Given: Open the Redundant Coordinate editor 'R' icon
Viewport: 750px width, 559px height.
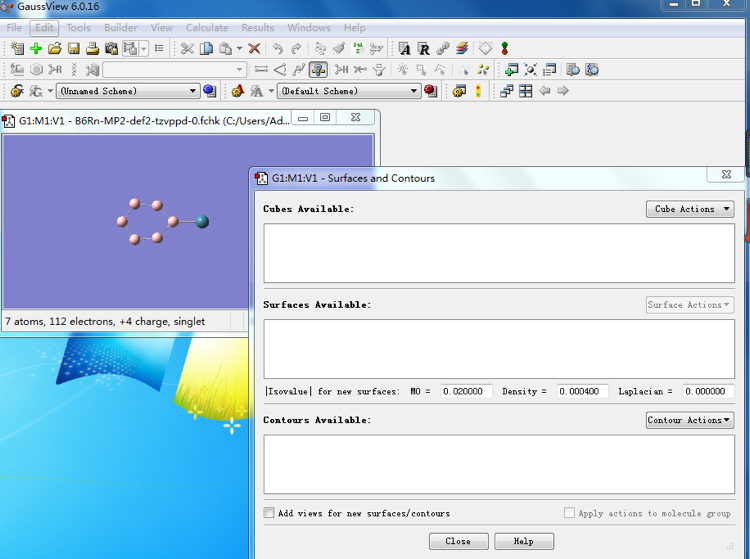Looking at the screenshot, I should (x=423, y=48).
